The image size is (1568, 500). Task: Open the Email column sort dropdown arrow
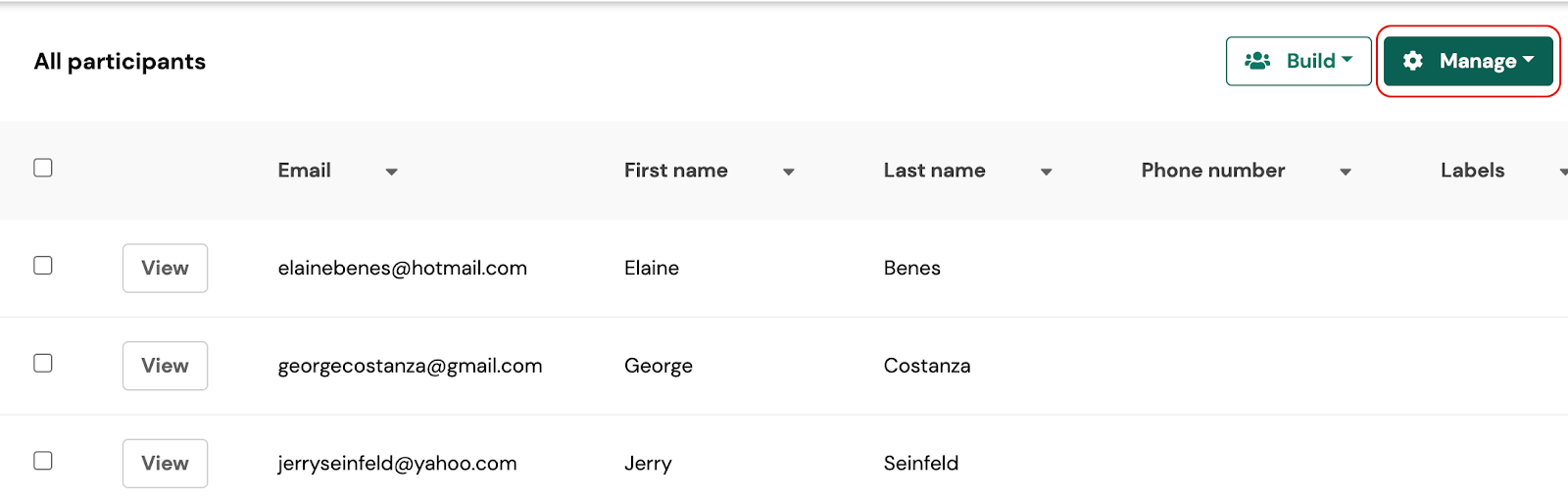coord(391,172)
